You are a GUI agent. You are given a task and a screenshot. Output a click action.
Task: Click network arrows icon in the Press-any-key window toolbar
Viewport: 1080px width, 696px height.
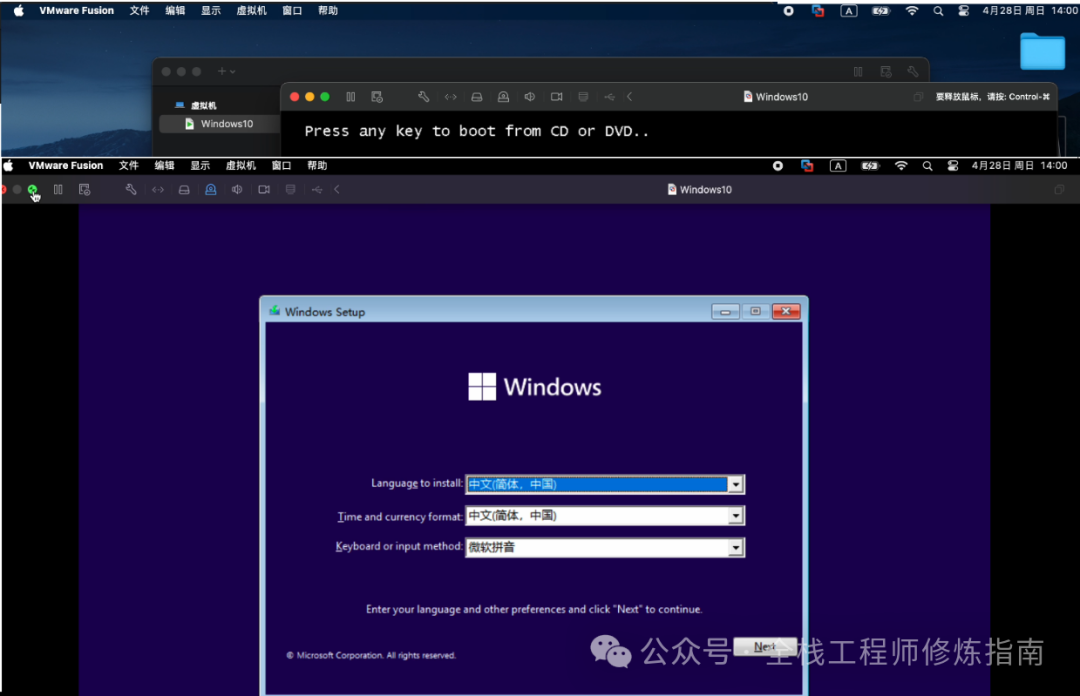(450, 97)
